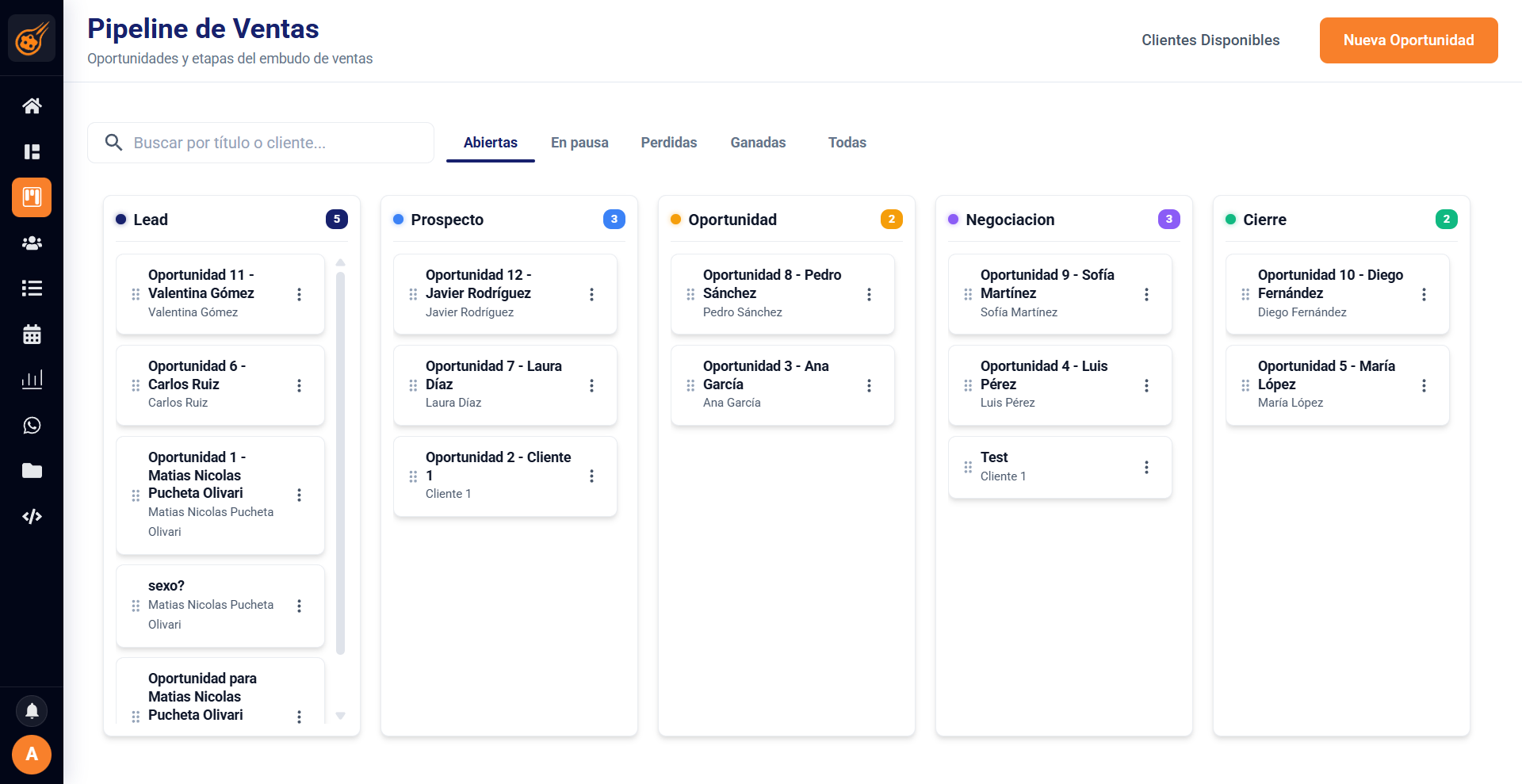The height and width of the screenshot is (784, 1522).
Task: Open options menu for Oportunidad 10 - Diego Fernández
Action: (1424, 294)
